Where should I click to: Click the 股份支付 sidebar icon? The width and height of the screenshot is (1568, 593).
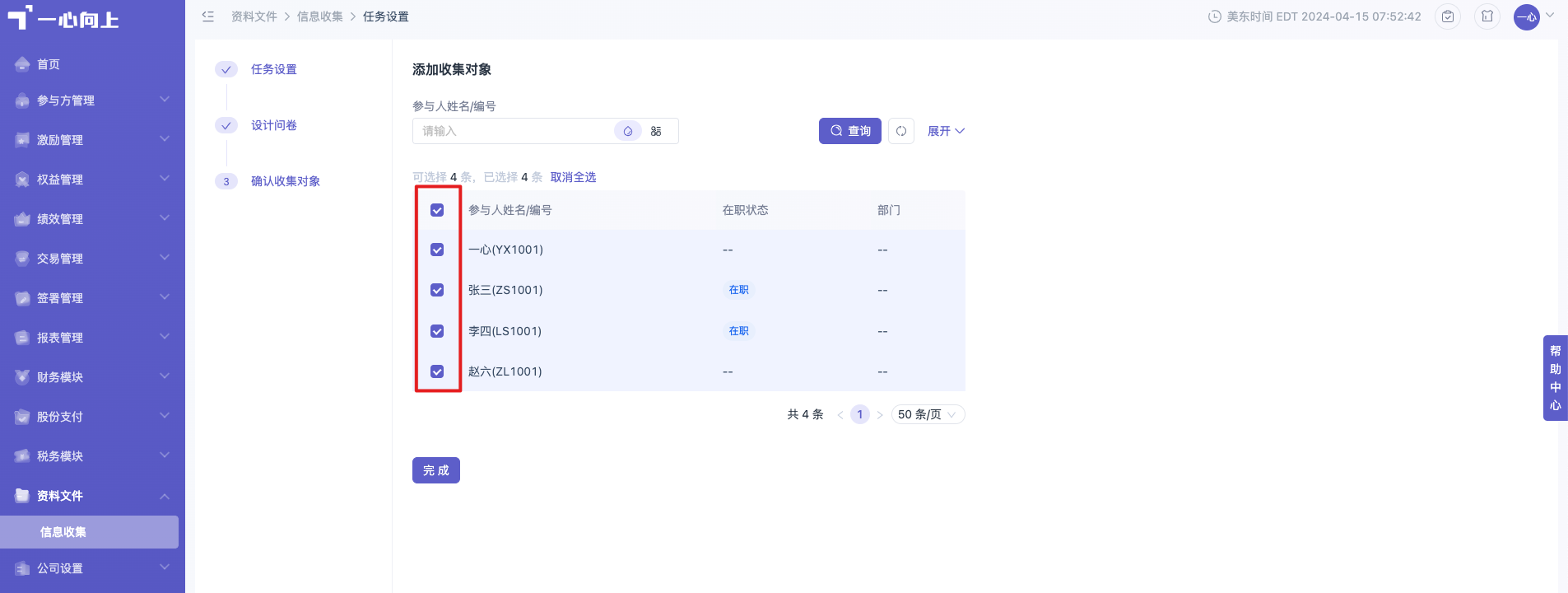coord(22,417)
